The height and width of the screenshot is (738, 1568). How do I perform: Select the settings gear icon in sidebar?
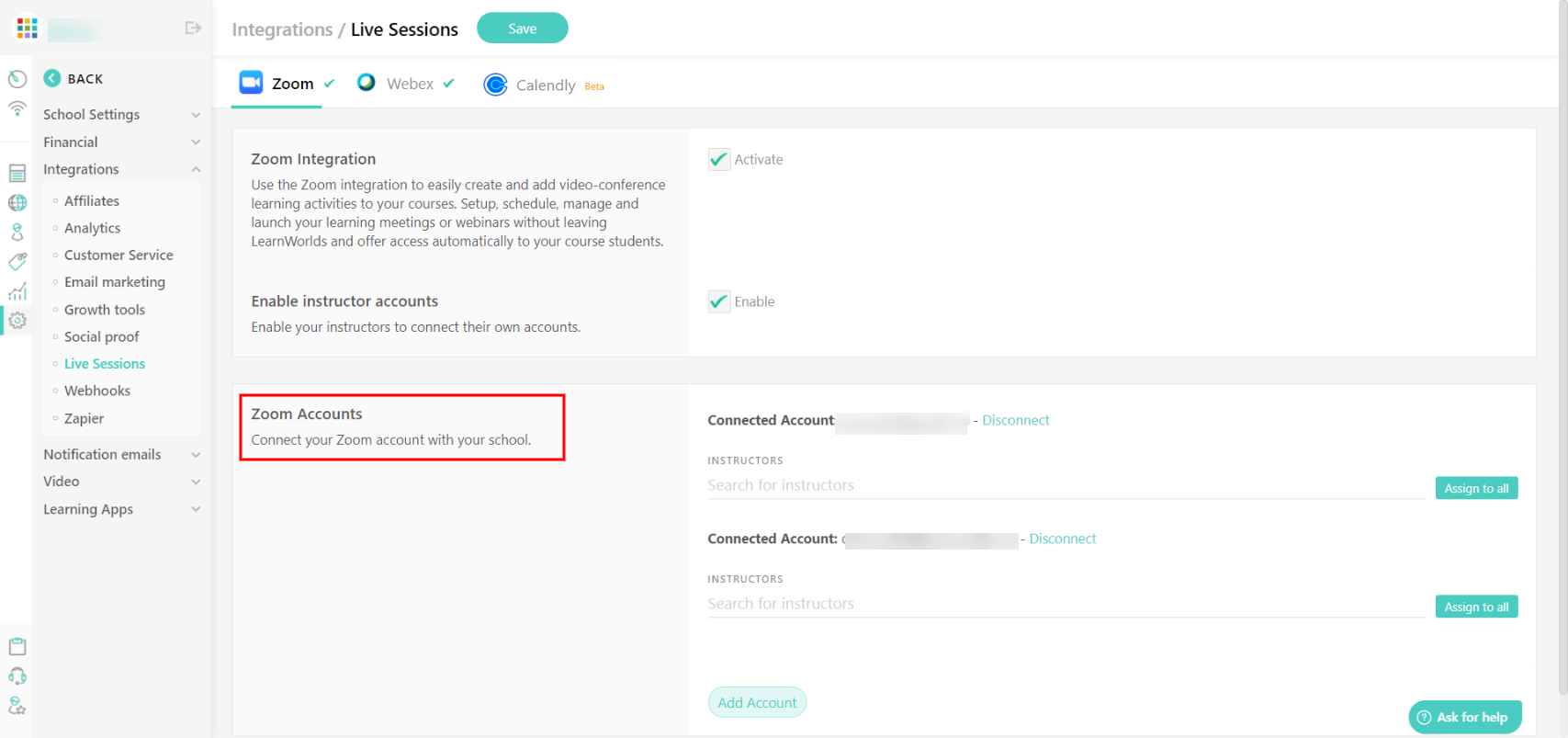(x=17, y=320)
